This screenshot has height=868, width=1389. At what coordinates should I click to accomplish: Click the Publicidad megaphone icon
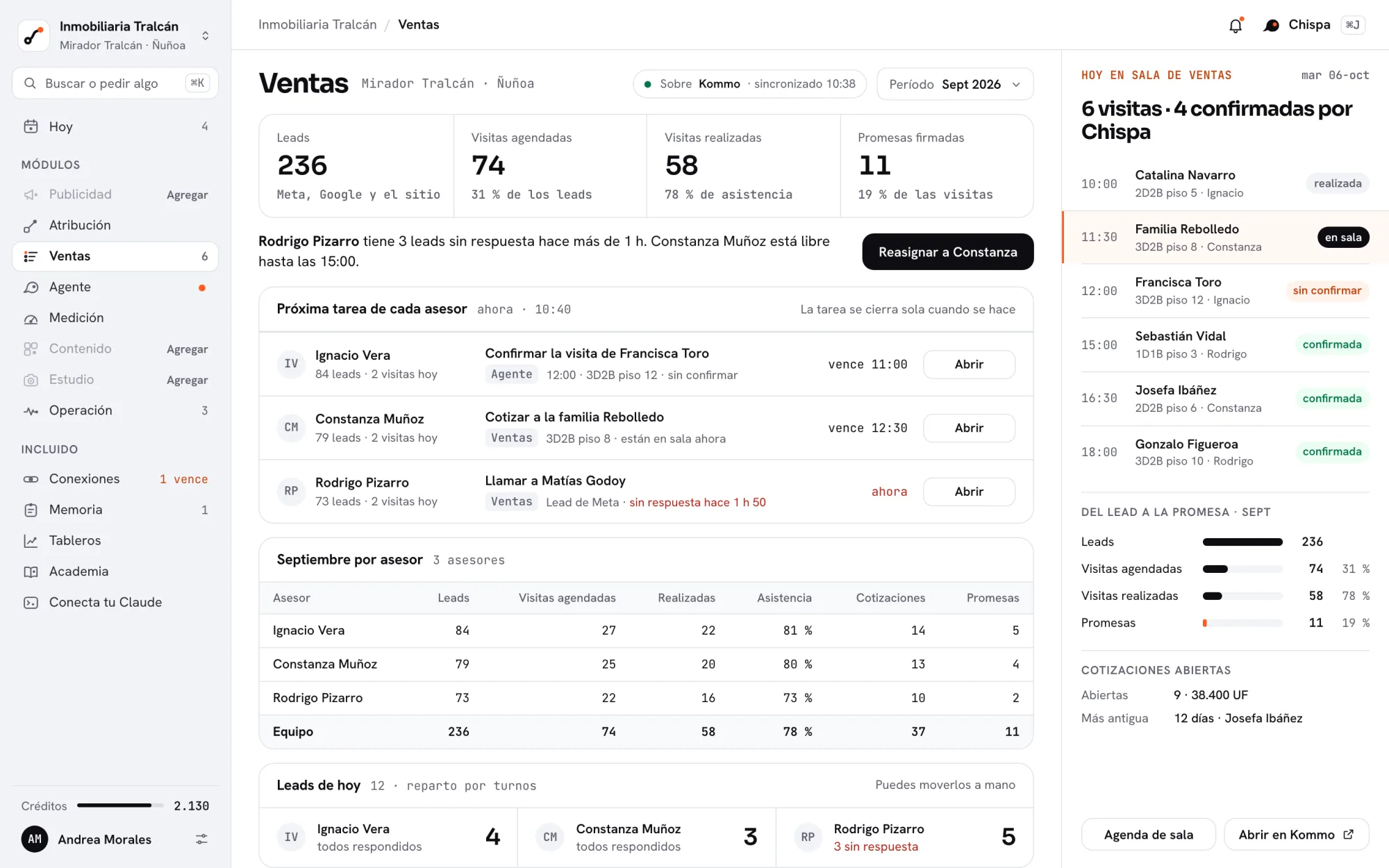31,194
